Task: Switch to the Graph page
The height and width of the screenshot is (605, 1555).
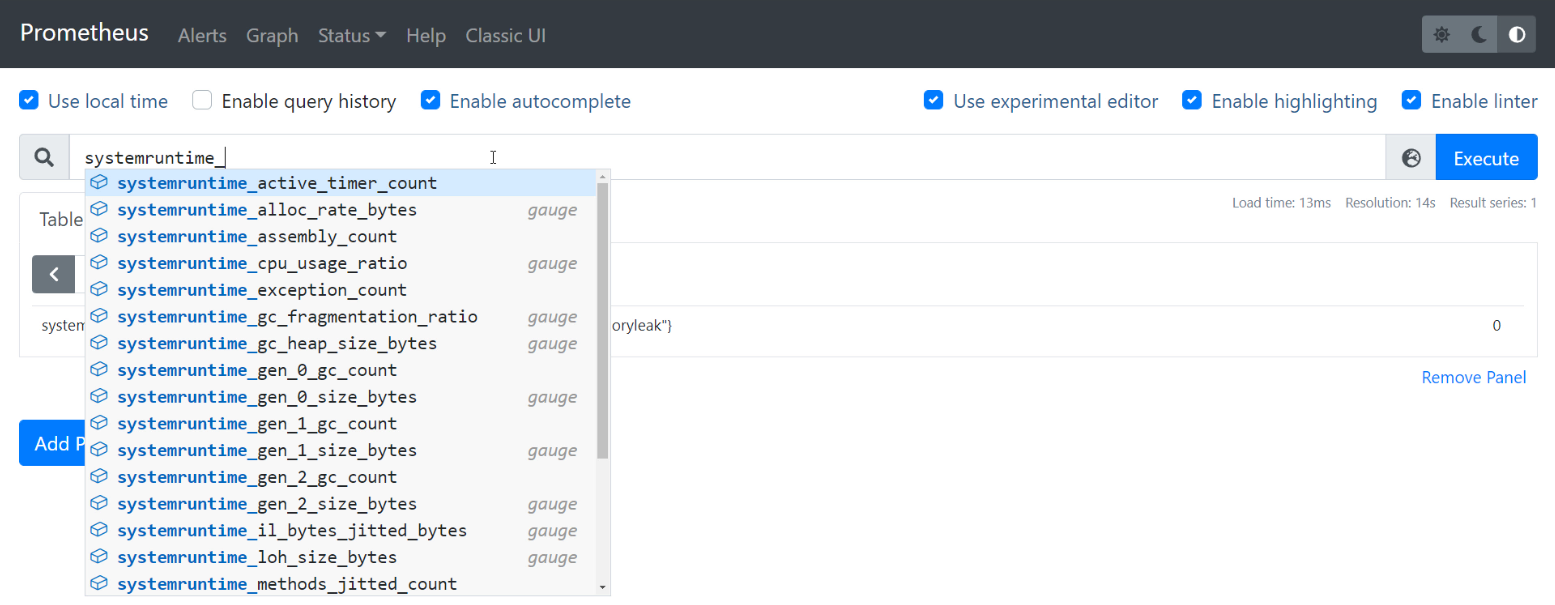Action: pyautogui.click(x=272, y=35)
